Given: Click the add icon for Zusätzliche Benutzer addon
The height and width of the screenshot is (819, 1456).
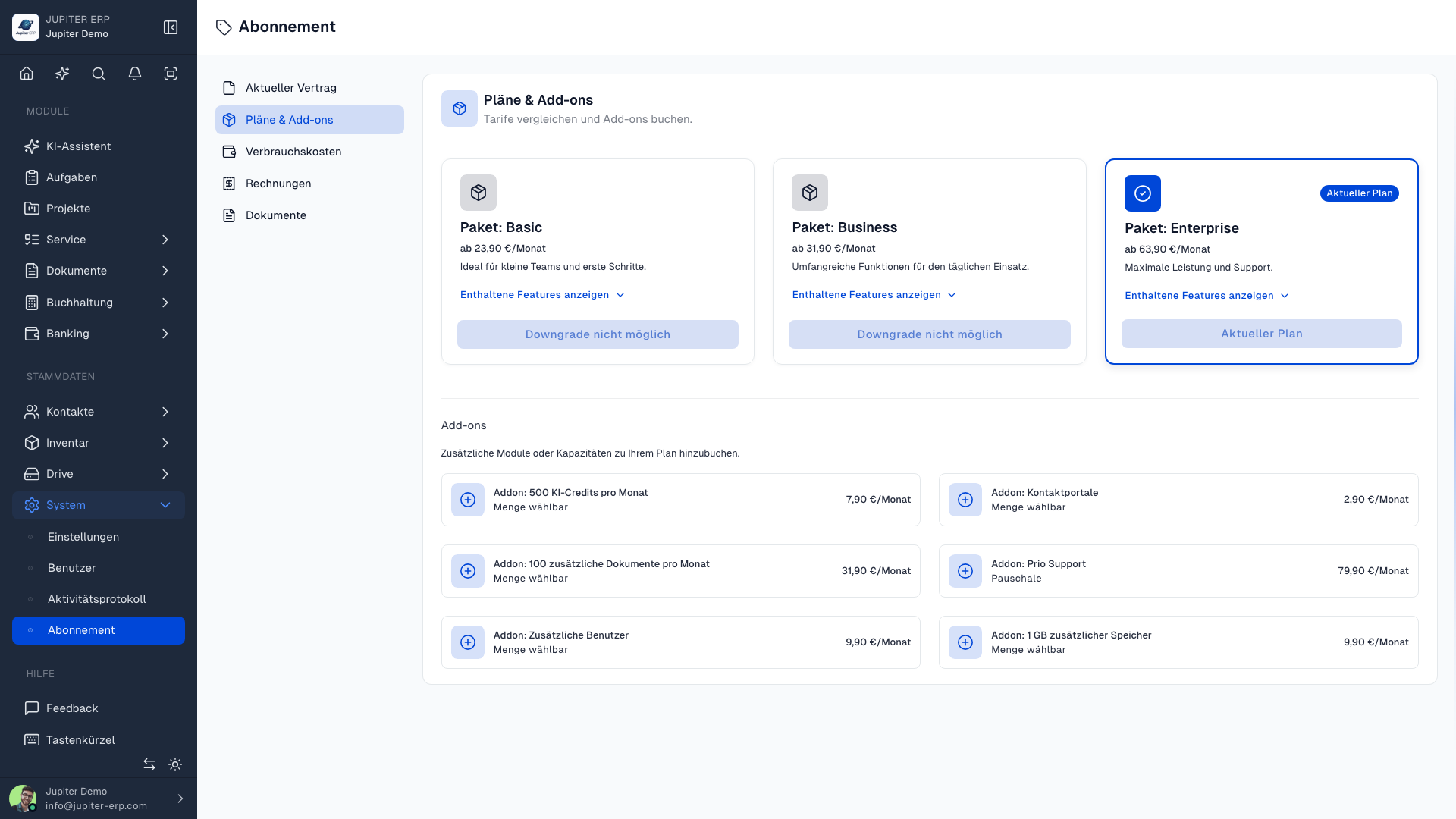Looking at the screenshot, I should point(468,642).
